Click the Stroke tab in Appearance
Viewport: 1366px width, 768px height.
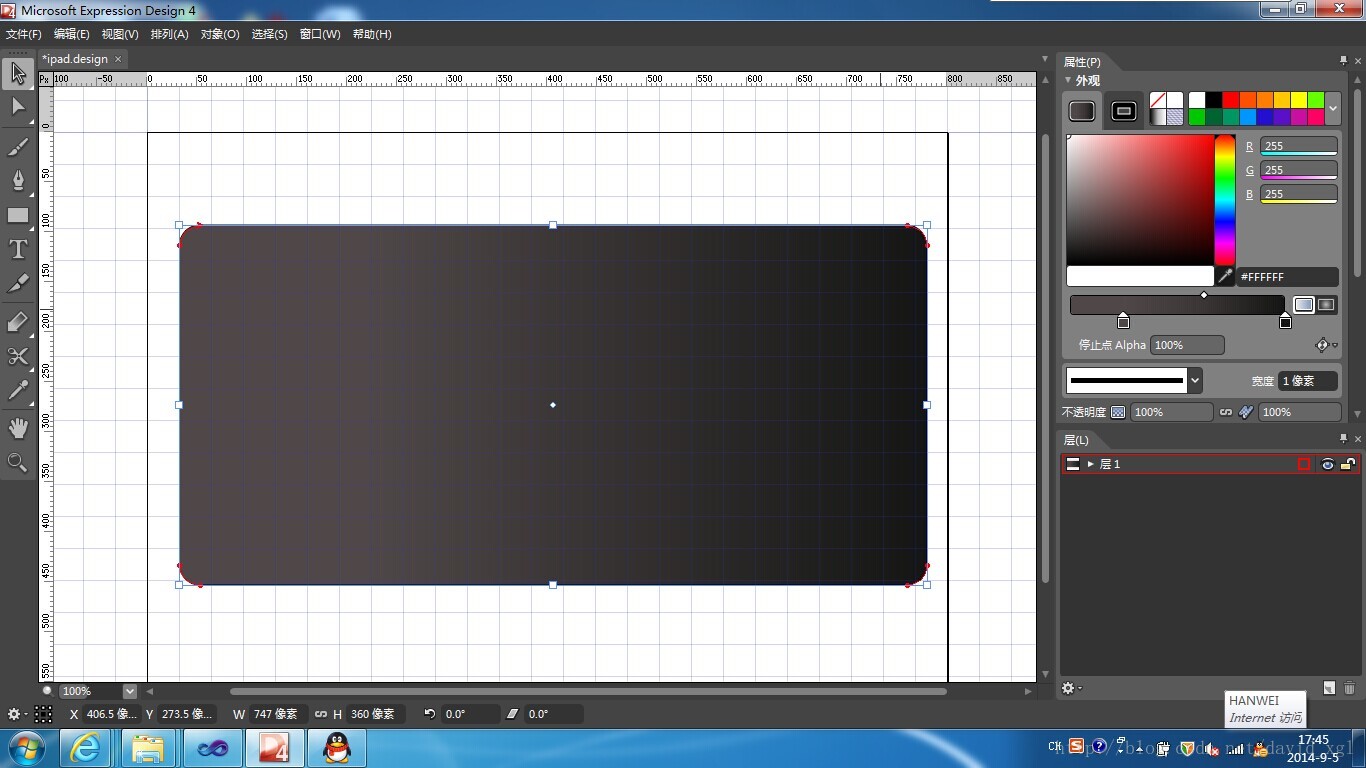(x=1124, y=111)
